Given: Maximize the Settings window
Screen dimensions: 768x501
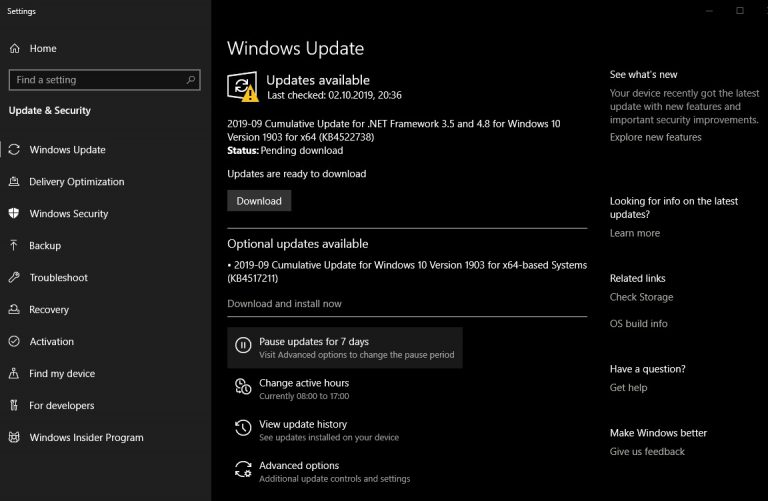Looking at the screenshot, I should coord(740,11).
